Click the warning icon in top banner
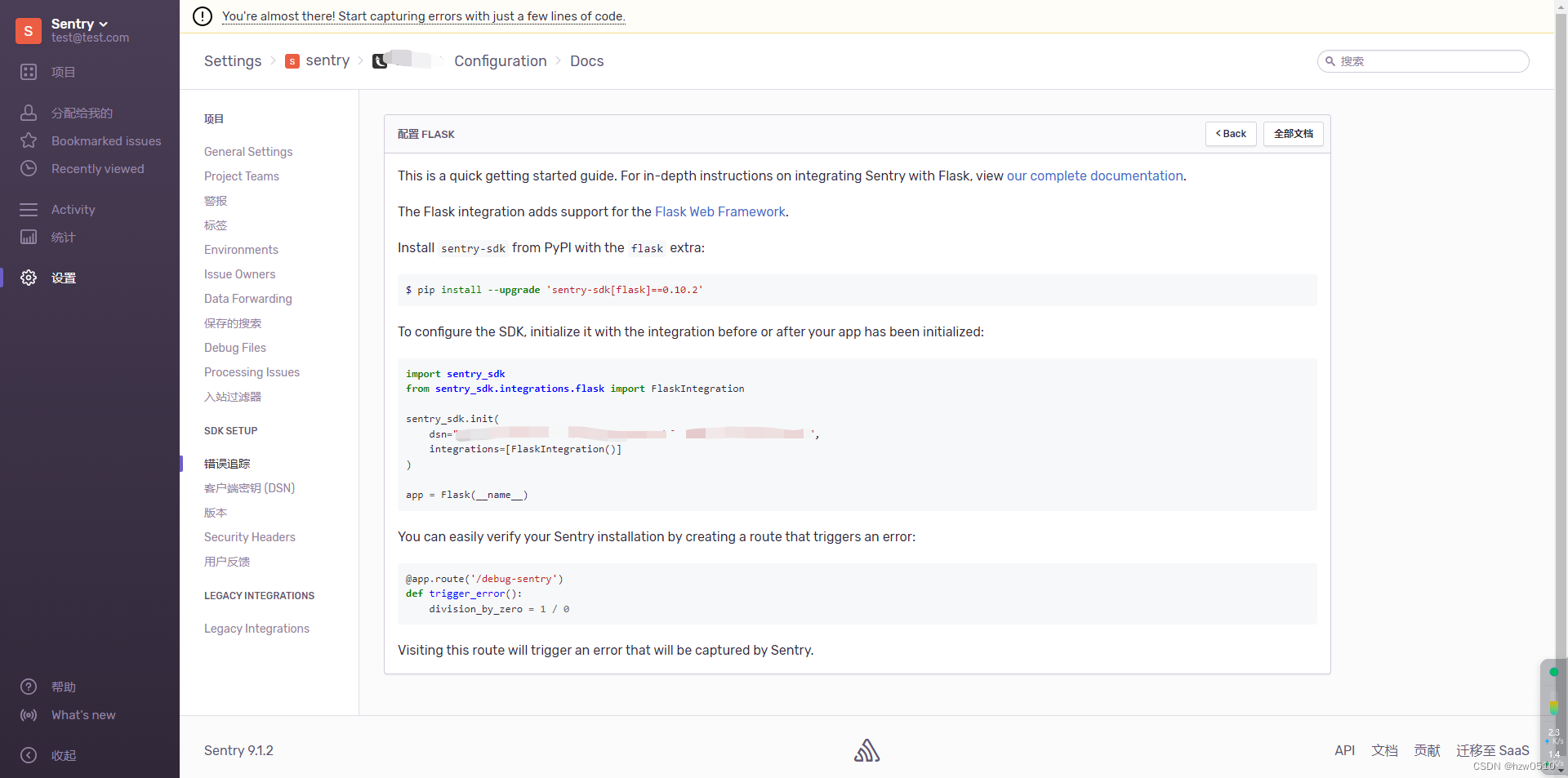This screenshot has width=1568, height=778. tap(202, 16)
